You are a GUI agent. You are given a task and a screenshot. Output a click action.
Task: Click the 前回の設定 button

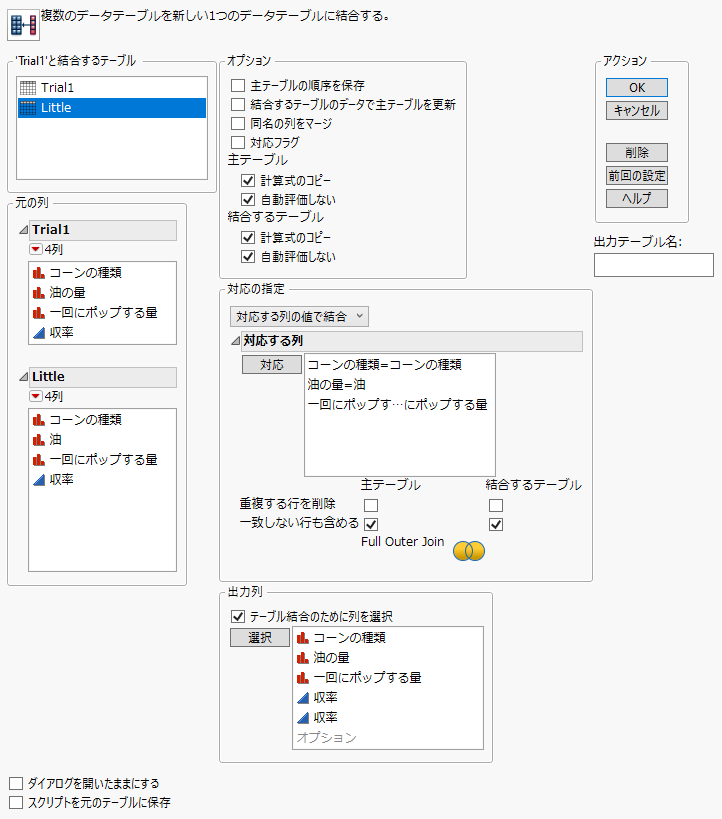pyautogui.click(x=636, y=176)
